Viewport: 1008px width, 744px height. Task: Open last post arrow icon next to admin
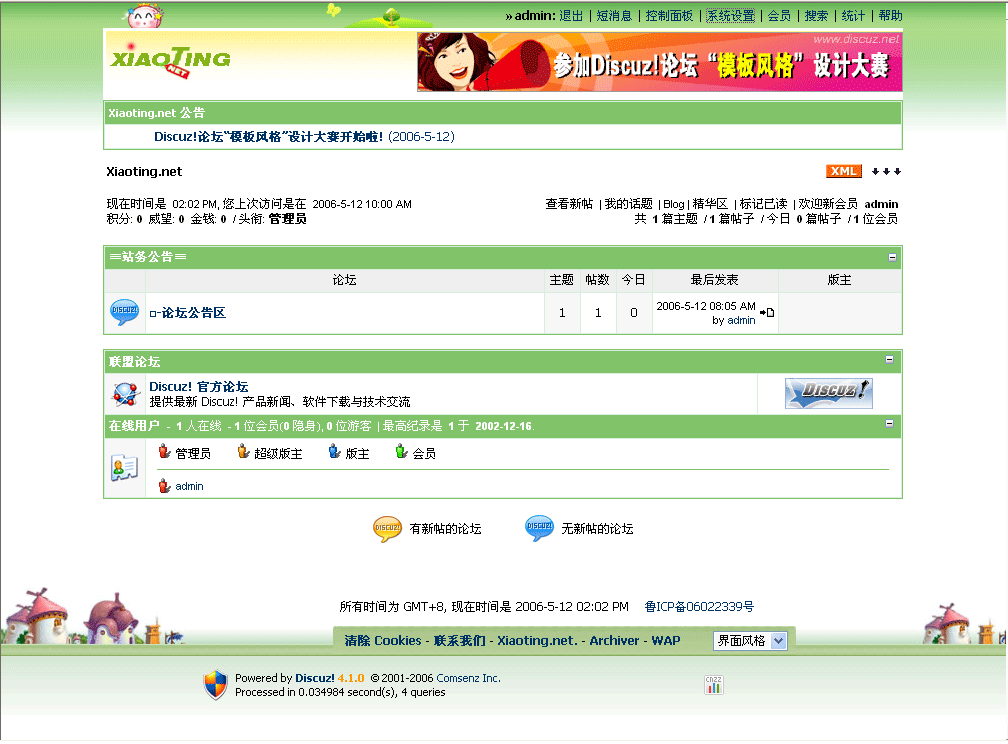(x=767, y=313)
